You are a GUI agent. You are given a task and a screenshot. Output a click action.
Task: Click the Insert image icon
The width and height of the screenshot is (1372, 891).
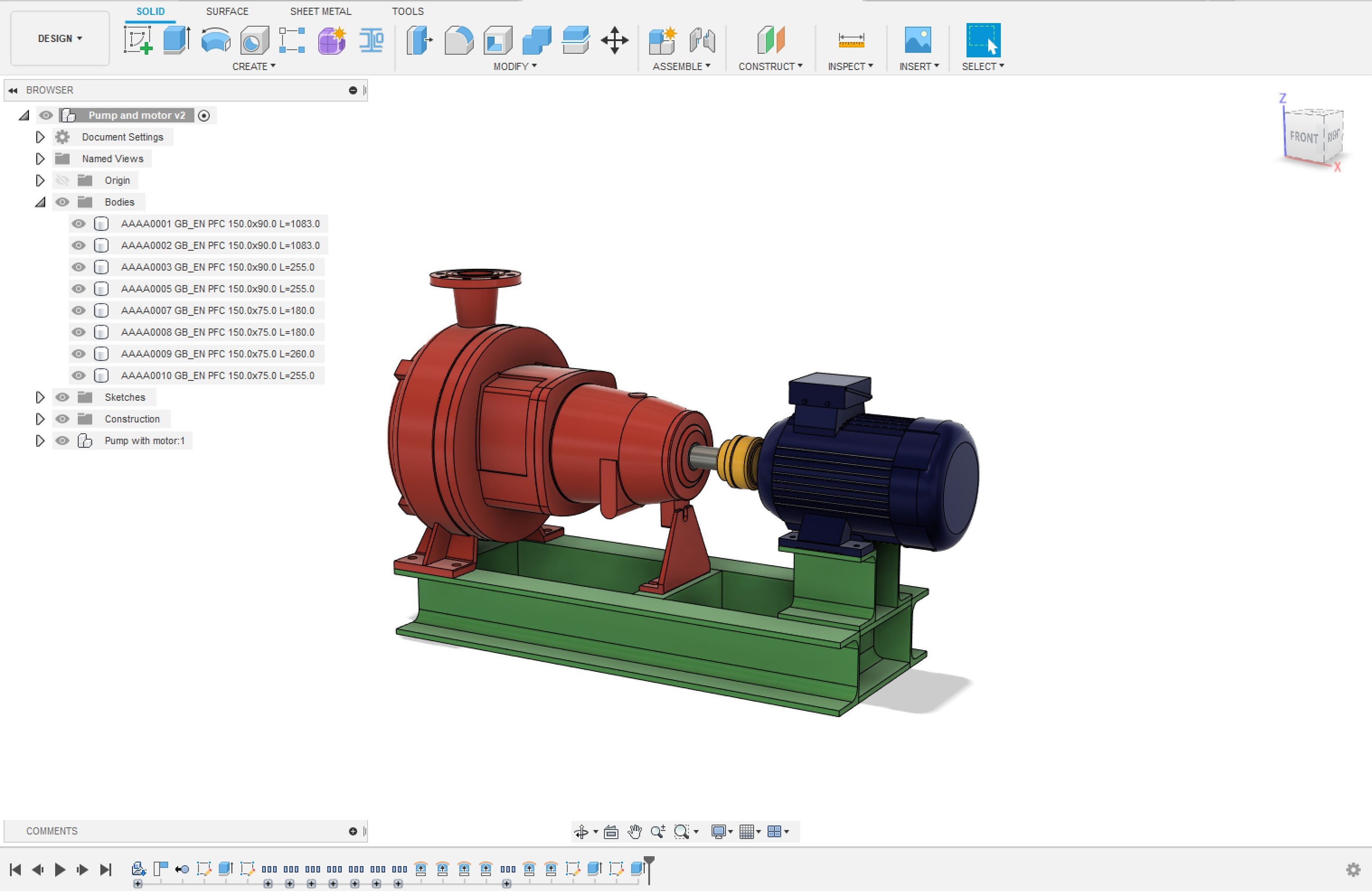point(918,40)
